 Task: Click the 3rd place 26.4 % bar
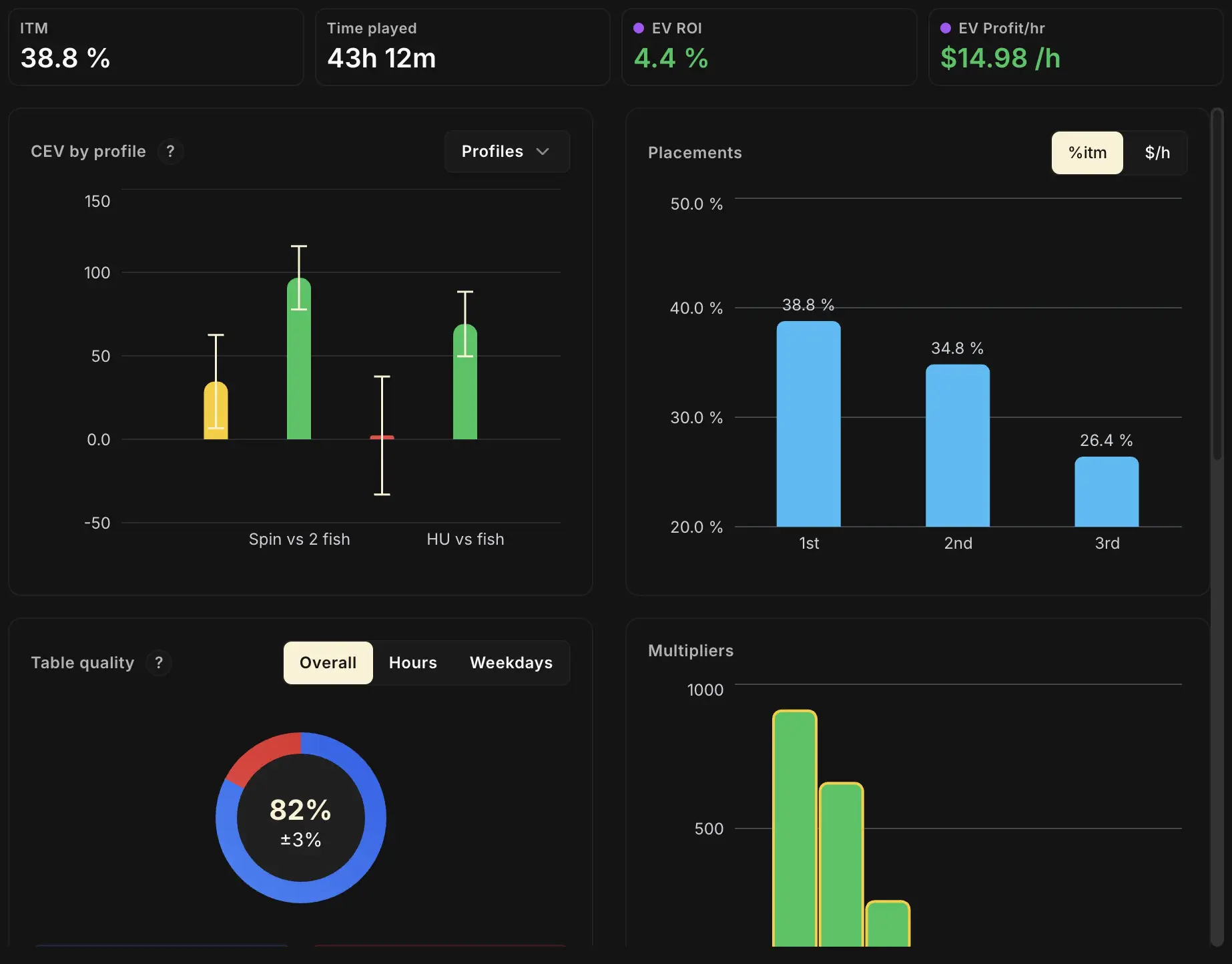1106,491
